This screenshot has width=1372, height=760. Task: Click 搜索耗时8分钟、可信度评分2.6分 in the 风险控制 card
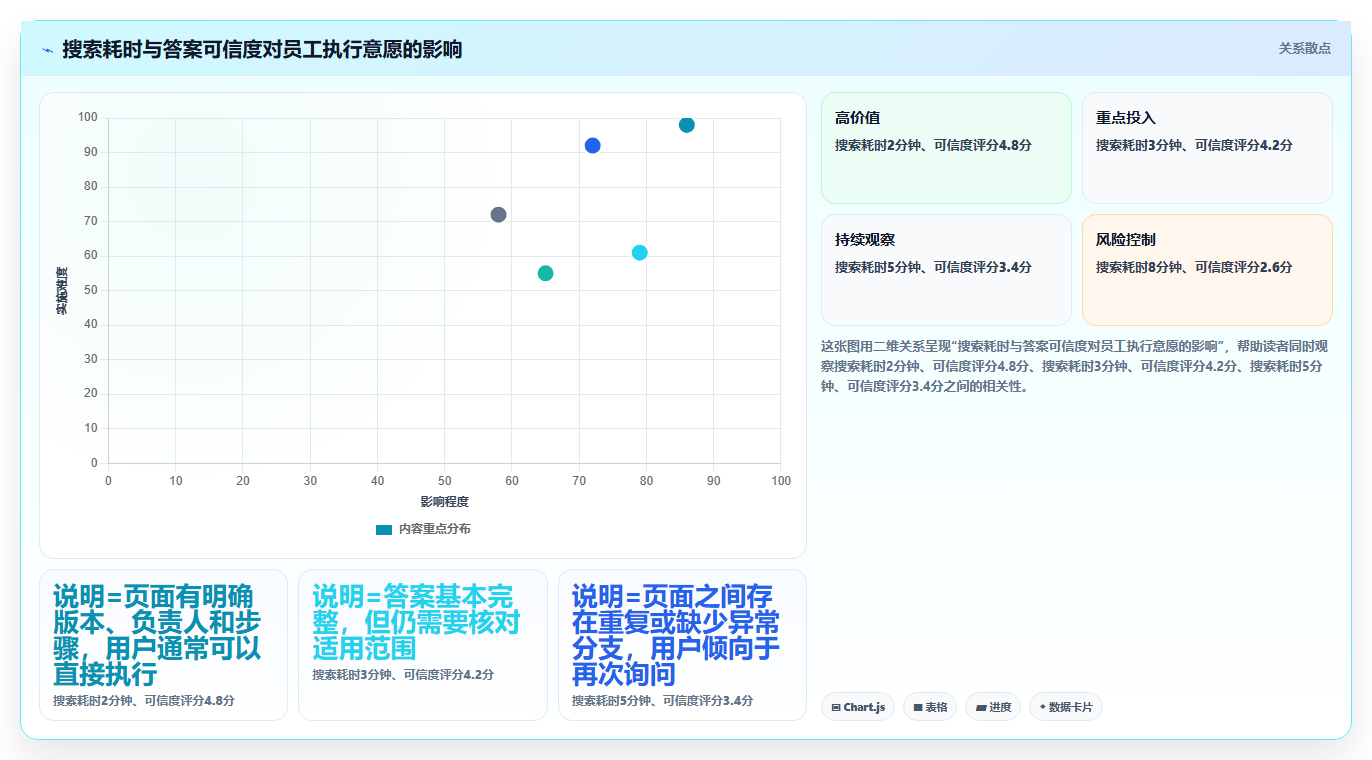point(1194,267)
